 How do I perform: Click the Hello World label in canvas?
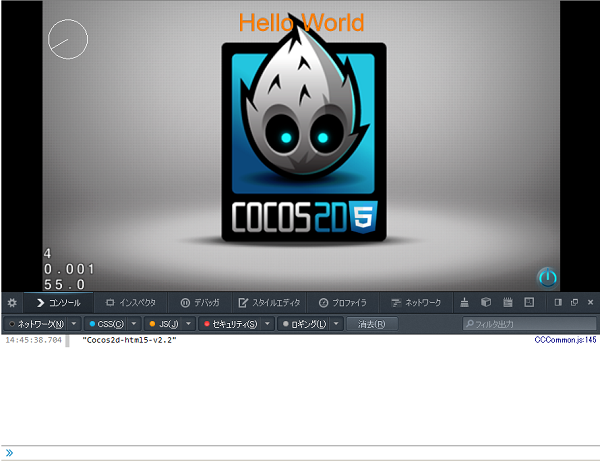[x=302, y=23]
